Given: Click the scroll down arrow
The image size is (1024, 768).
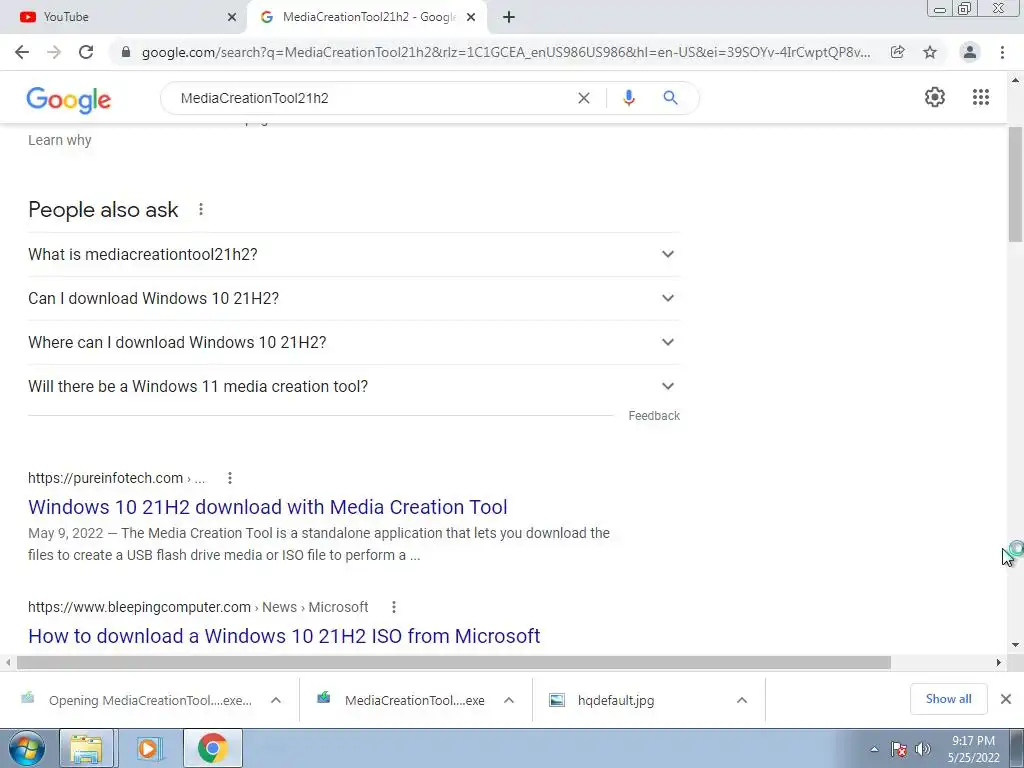Looking at the screenshot, I should point(1016,645).
